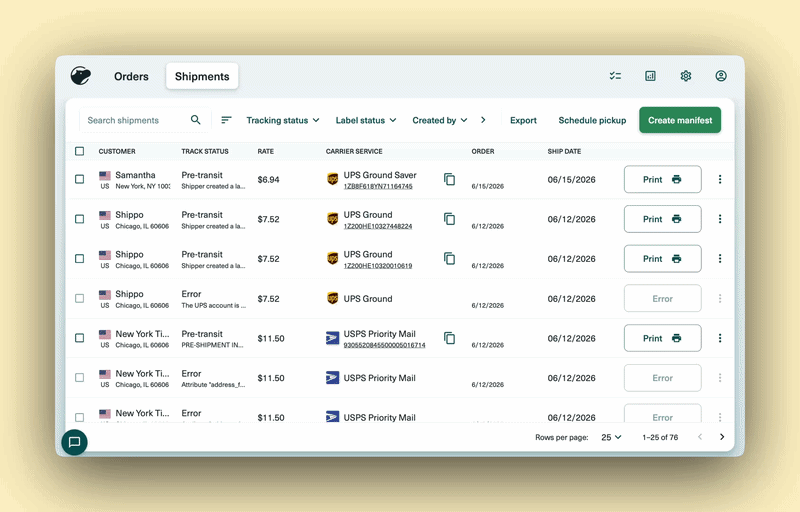
Task: Open the user account profile icon
Action: coord(721,76)
